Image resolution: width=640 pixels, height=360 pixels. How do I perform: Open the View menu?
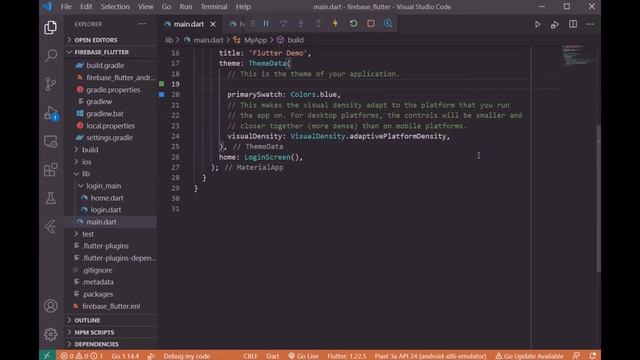(x=146, y=7)
